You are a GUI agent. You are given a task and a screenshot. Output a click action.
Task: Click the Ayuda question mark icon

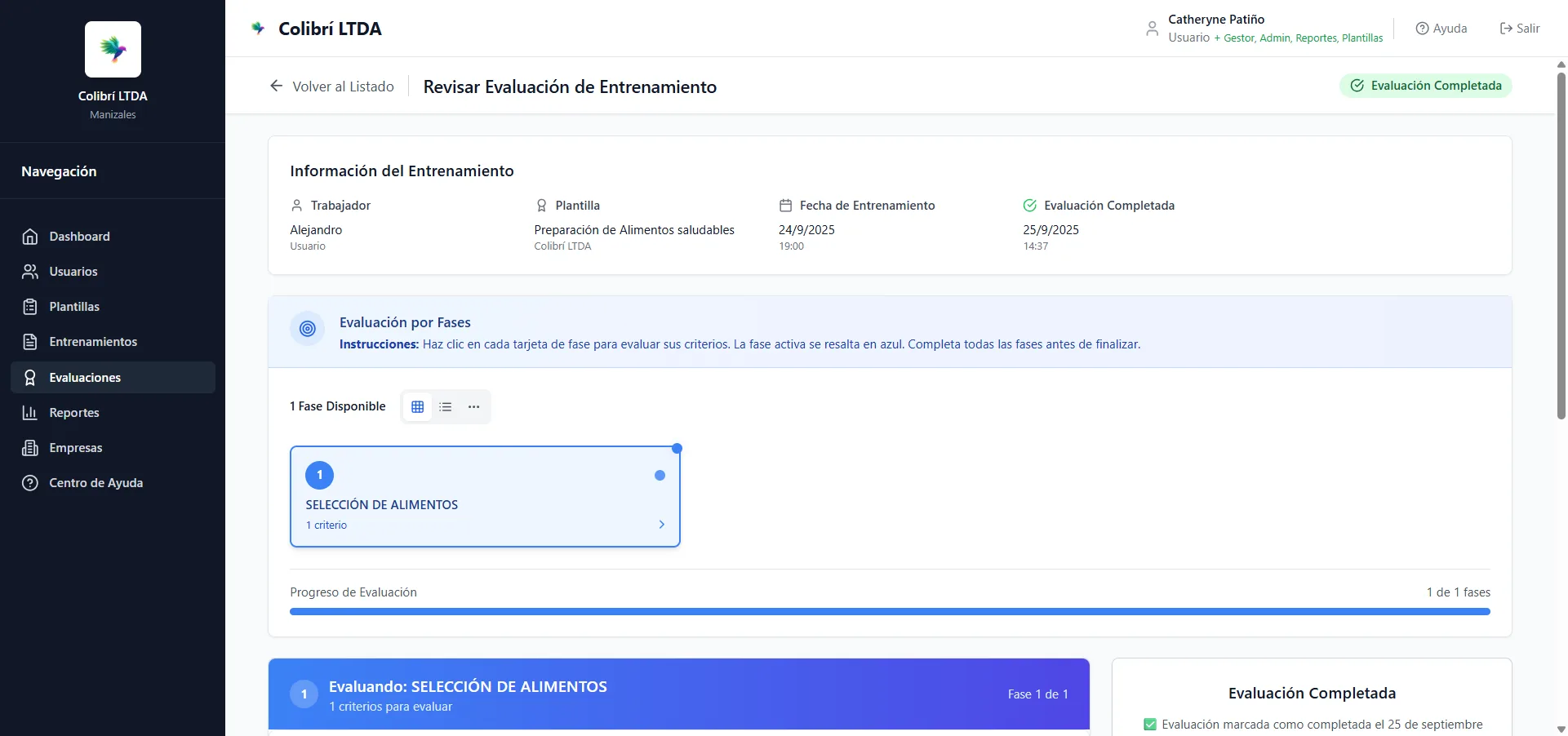pyautogui.click(x=1422, y=29)
